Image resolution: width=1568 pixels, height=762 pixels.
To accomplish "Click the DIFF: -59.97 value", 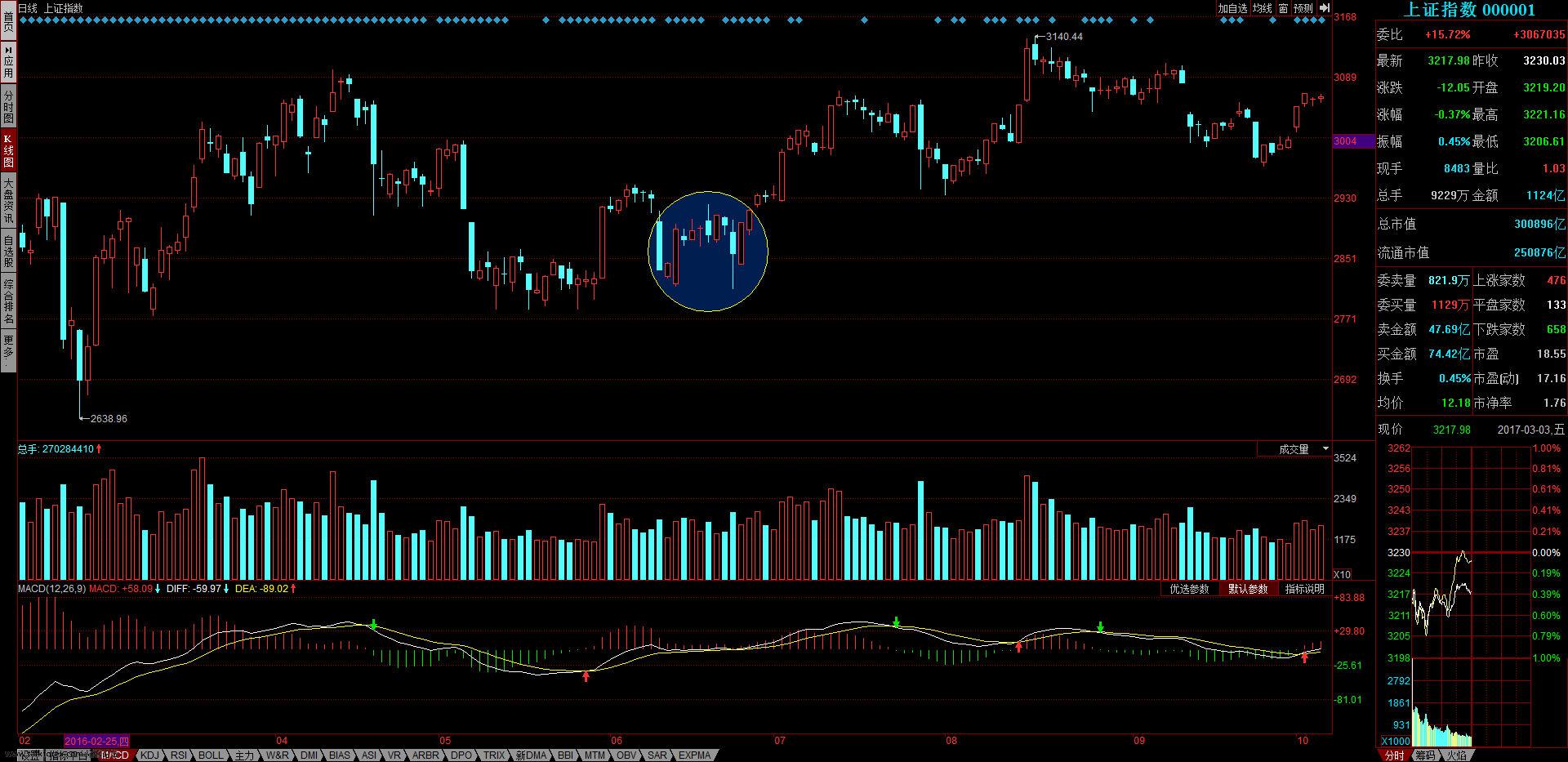I will pos(194,588).
